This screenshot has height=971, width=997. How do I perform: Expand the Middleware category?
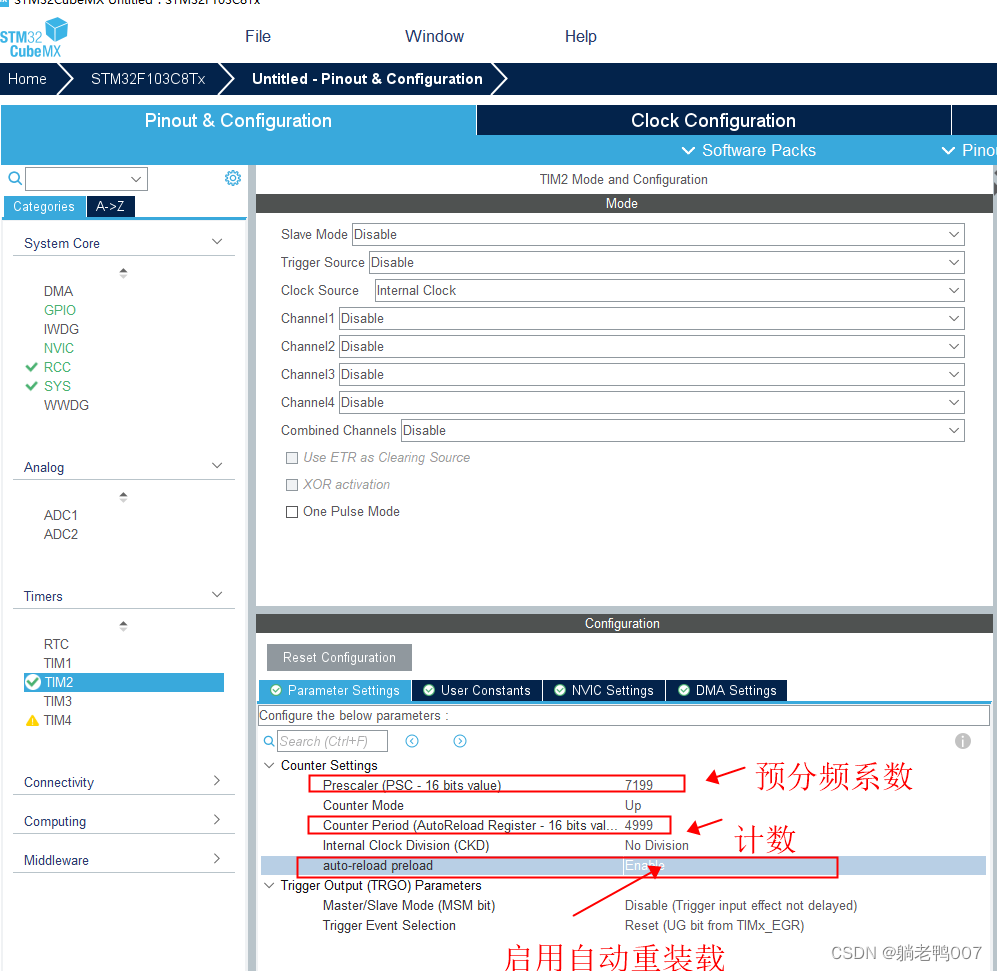click(x=217, y=858)
